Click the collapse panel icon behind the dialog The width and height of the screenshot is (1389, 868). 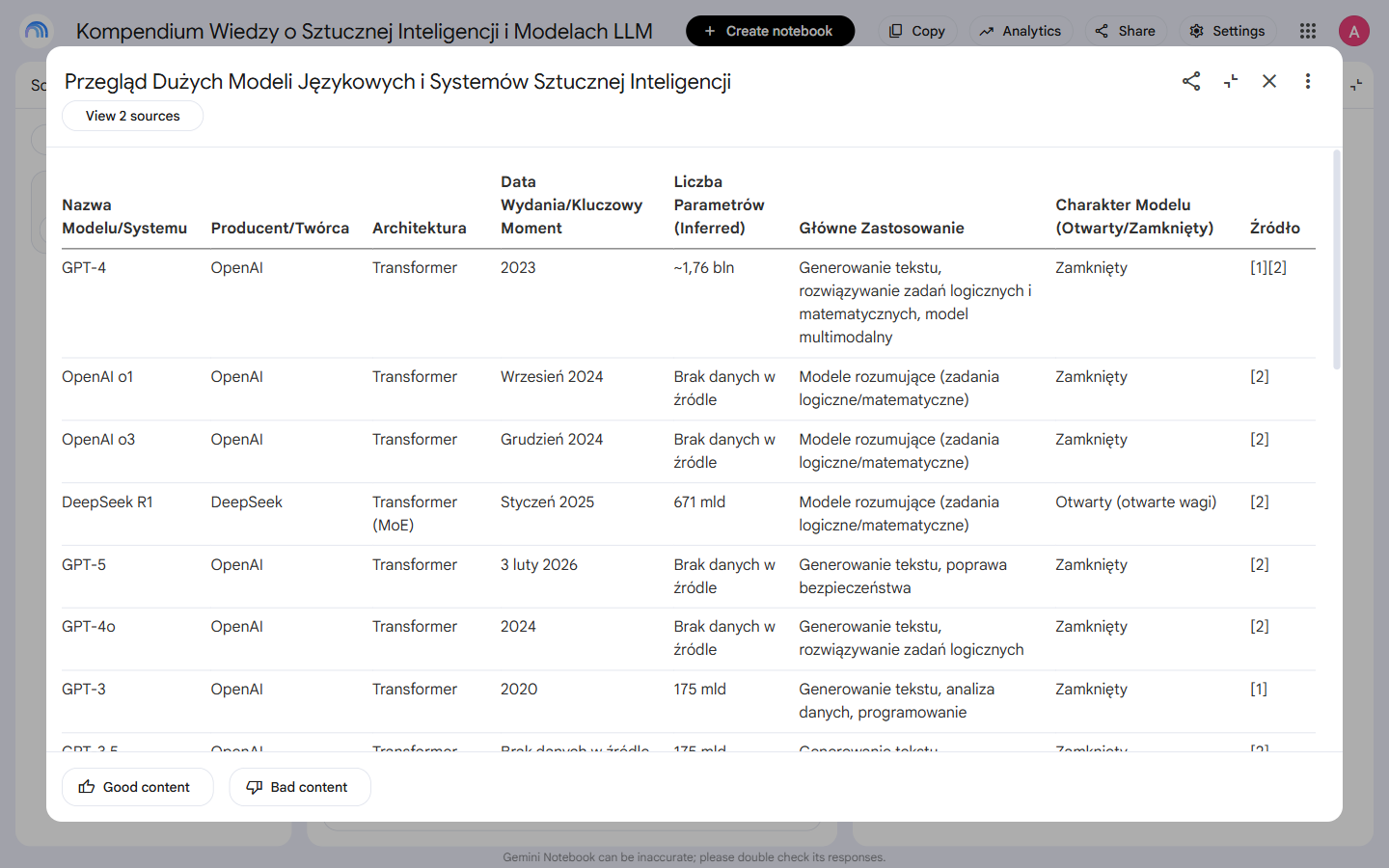tap(1356, 85)
